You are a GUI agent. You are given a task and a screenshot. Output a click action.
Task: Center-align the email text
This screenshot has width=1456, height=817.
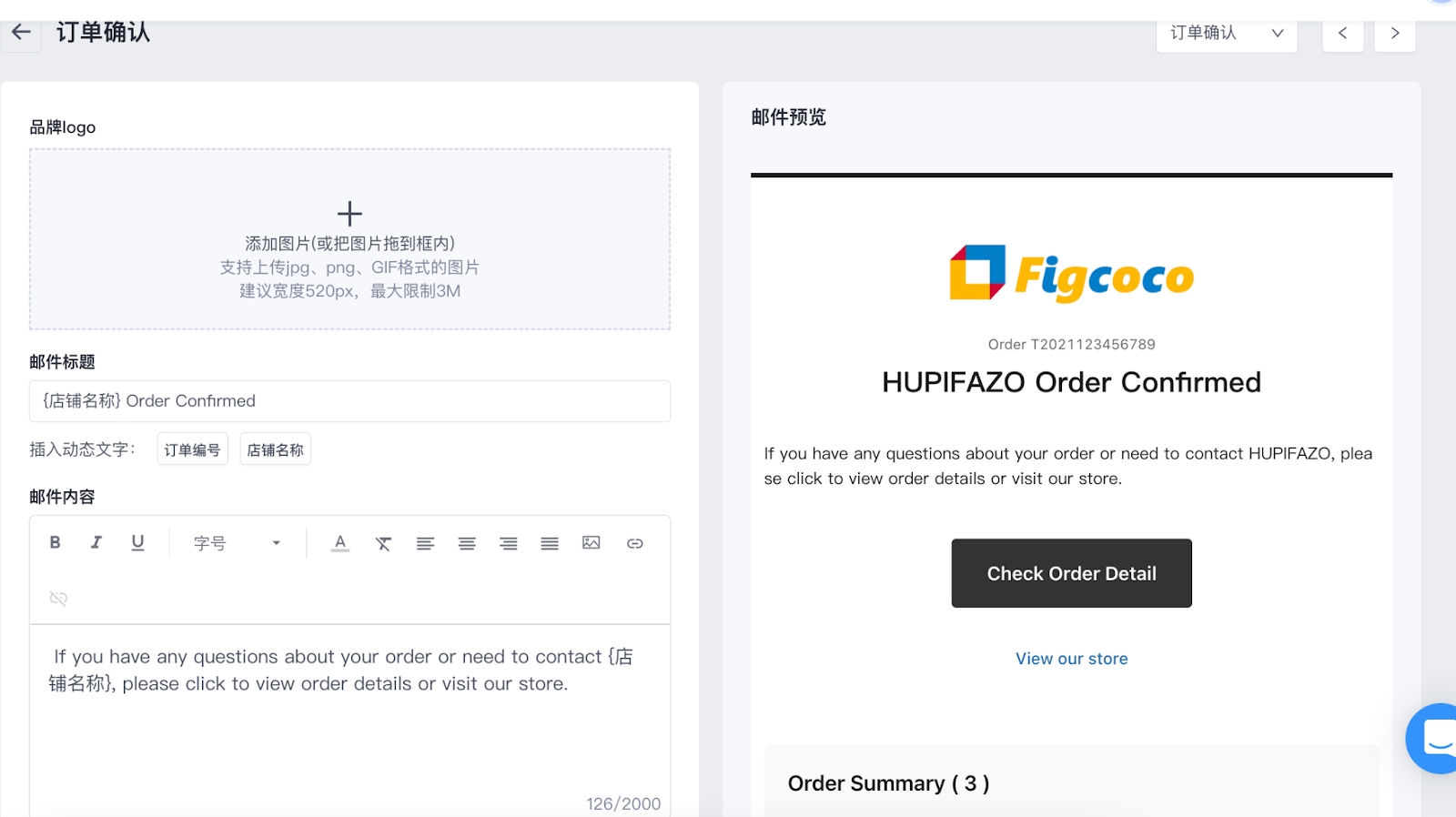467,544
